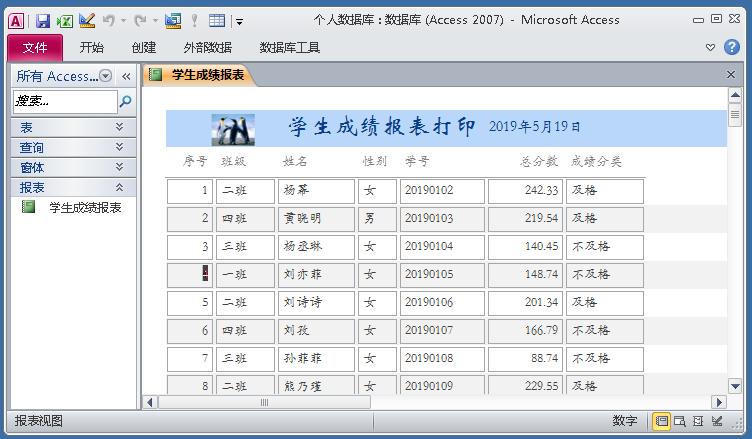Image resolution: width=752 pixels, height=439 pixels.
Task: Minimize the ribbon with the heart-shaped arrow
Action: [x=711, y=47]
